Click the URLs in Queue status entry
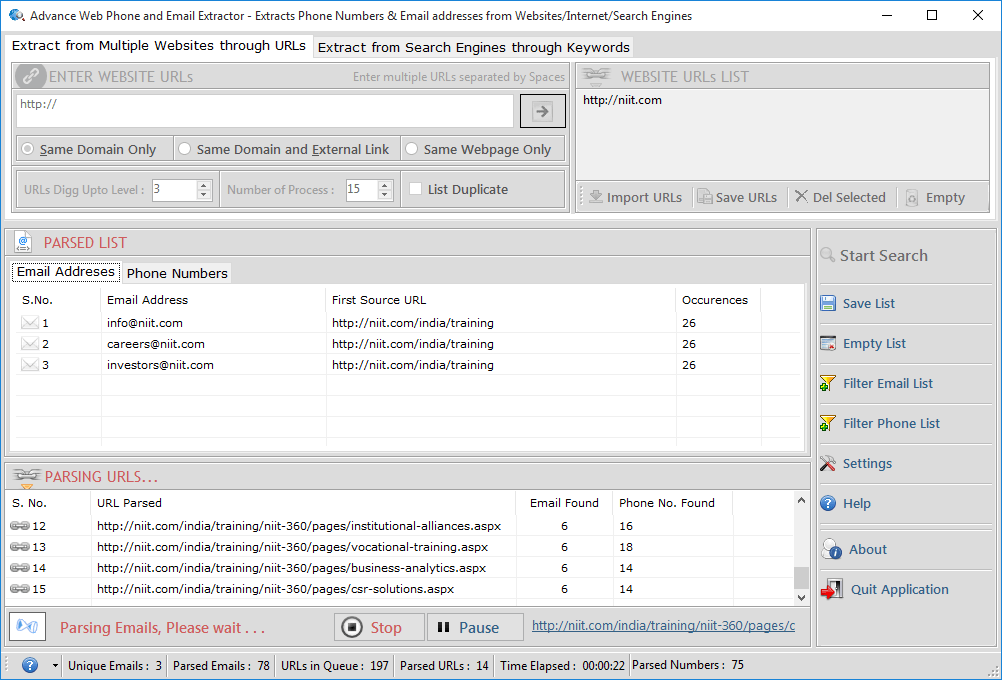1002x680 pixels. click(x=335, y=665)
